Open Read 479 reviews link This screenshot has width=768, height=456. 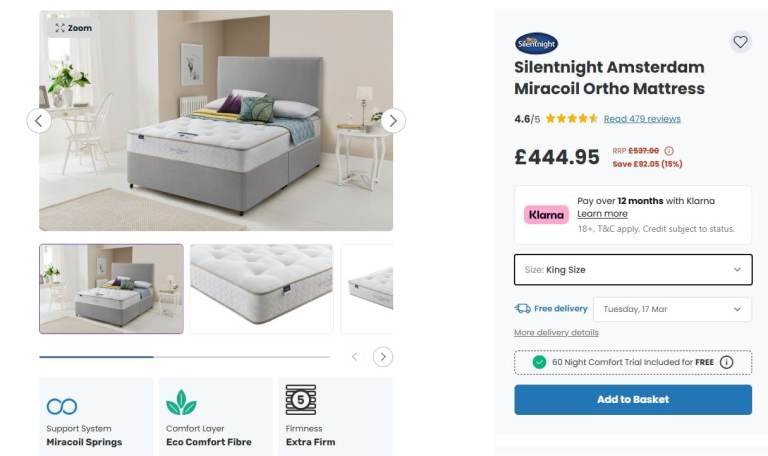pyautogui.click(x=642, y=119)
